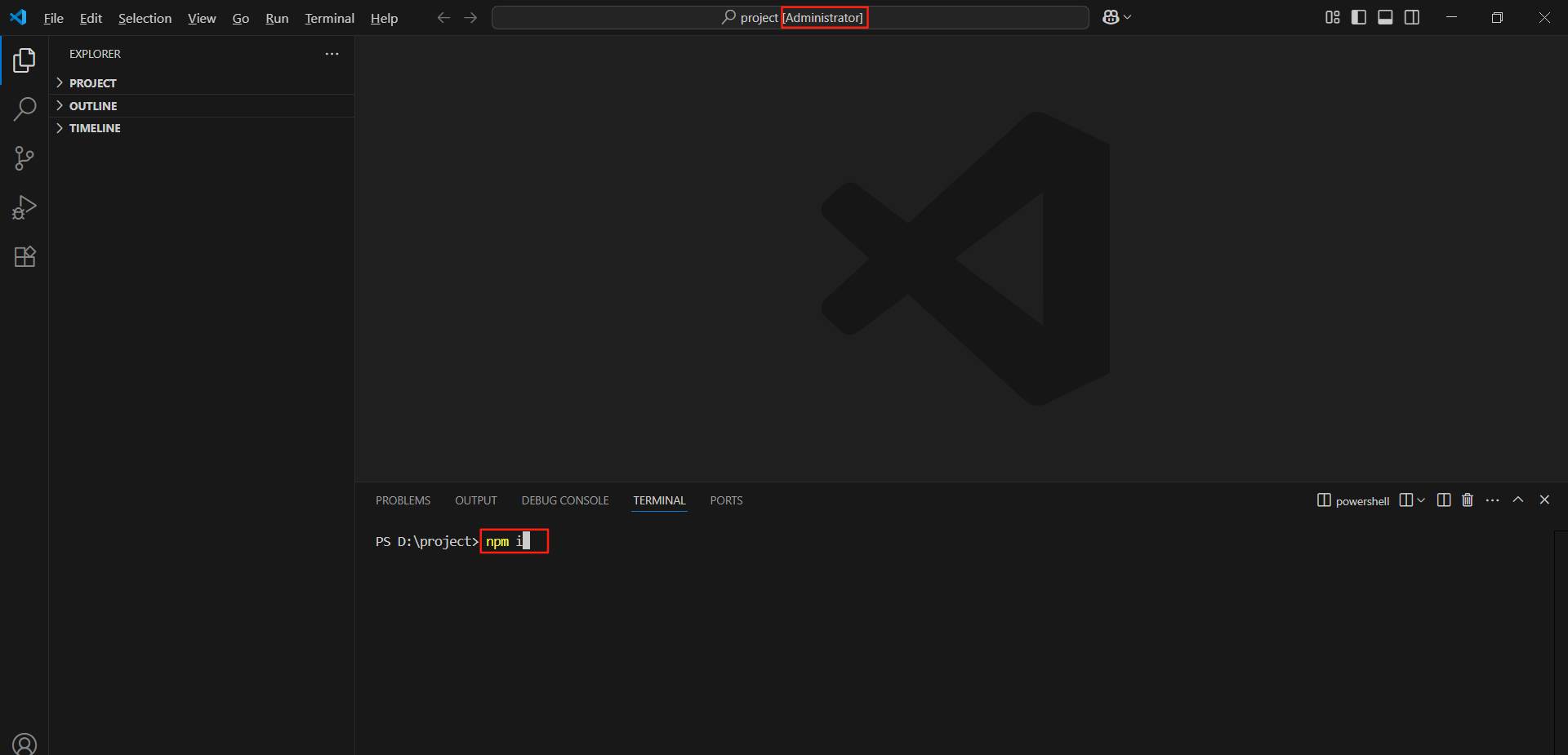Split the terminal
The width and height of the screenshot is (1568, 755).
(1444, 500)
